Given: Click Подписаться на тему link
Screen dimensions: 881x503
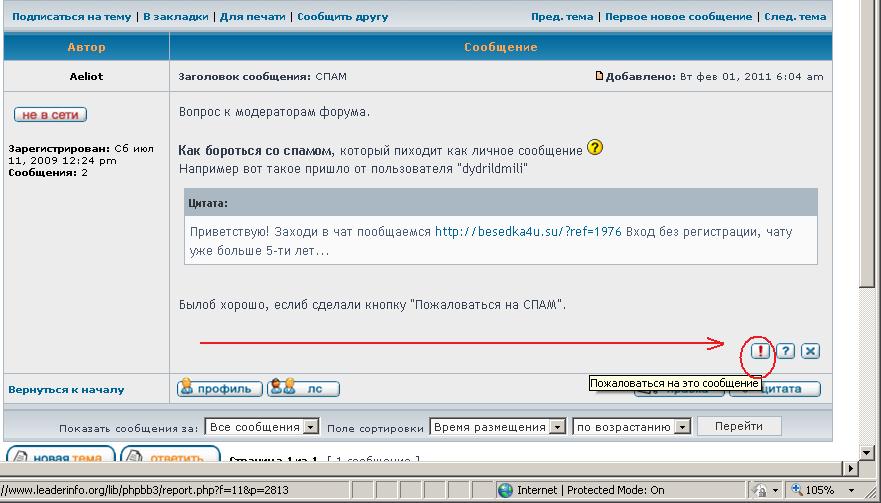Looking at the screenshot, I should (71, 17).
